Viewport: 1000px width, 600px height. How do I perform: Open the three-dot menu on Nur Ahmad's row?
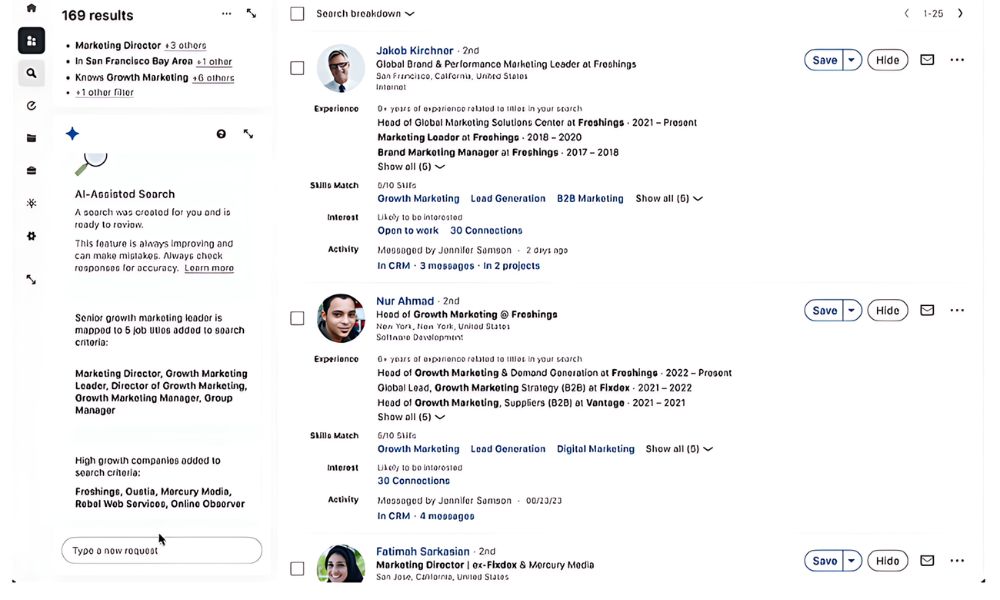click(x=957, y=310)
